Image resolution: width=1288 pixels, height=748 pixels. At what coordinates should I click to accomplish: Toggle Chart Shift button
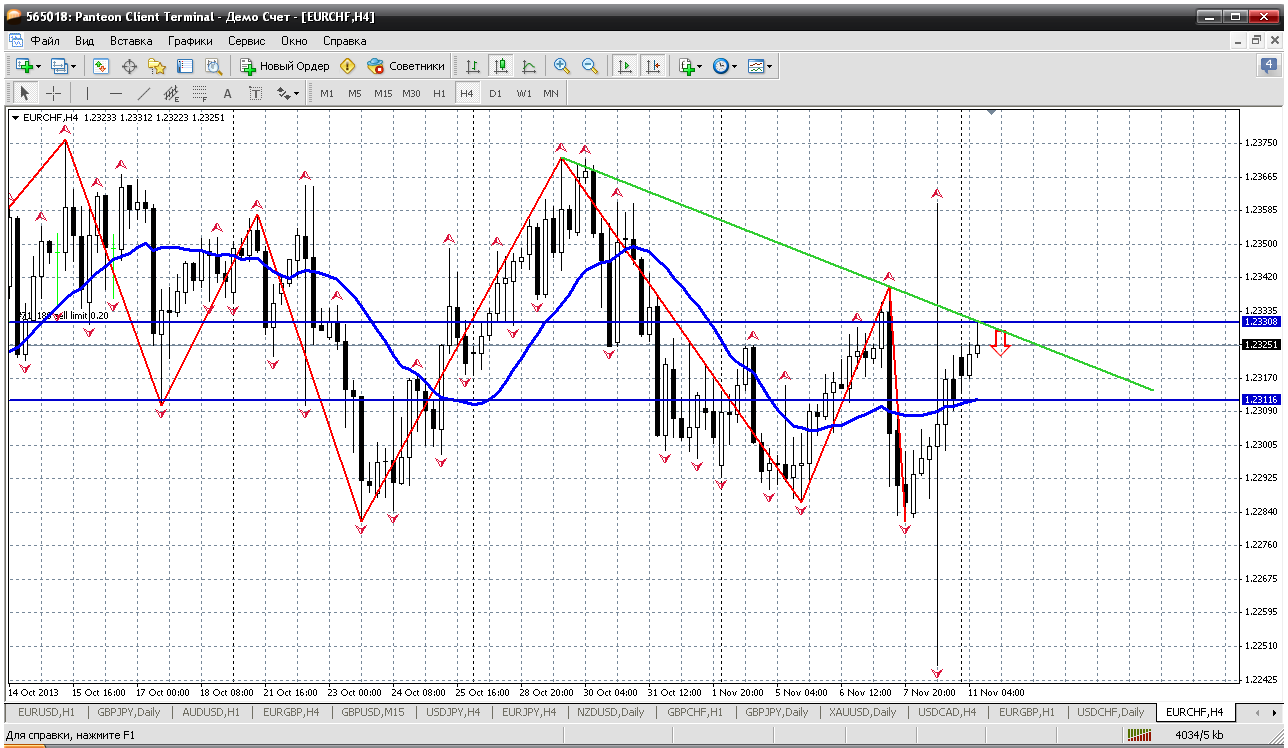point(653,66)
